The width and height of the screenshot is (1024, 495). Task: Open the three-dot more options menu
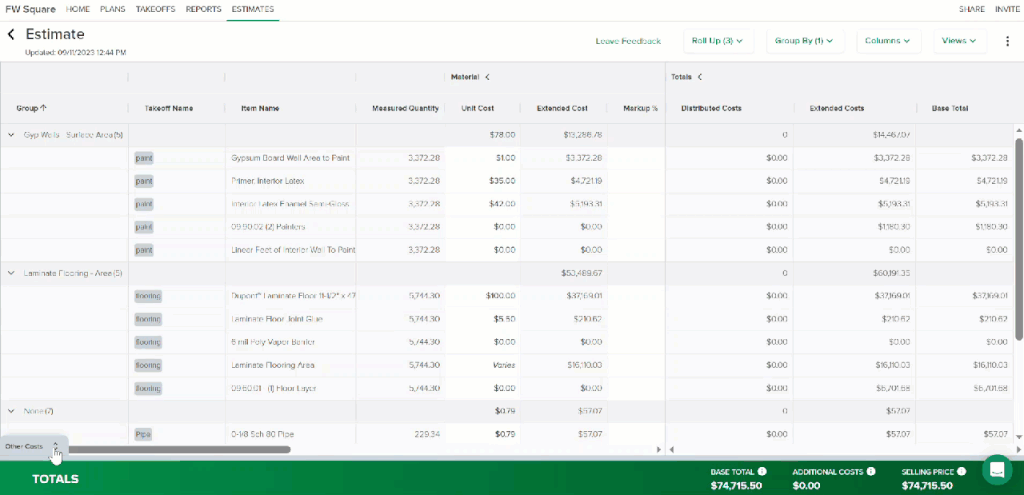point(1007,41)
